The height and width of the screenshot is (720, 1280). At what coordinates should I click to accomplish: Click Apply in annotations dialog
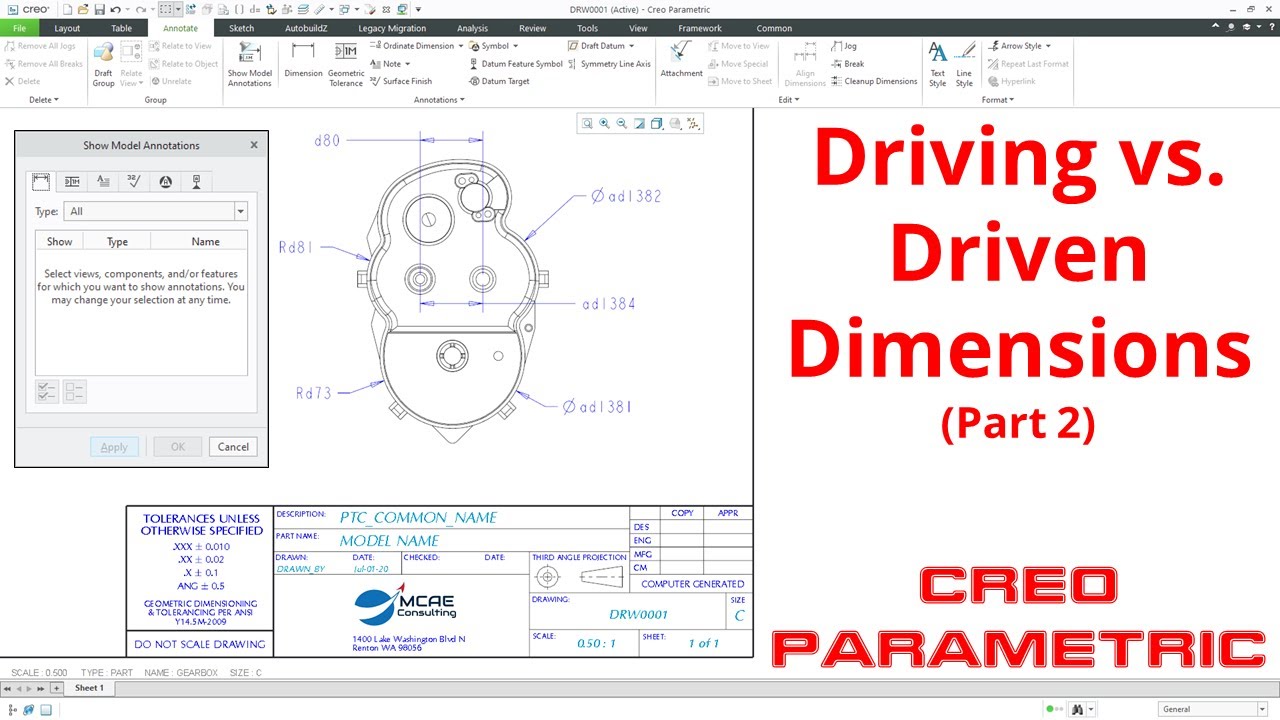coord(114,447)
